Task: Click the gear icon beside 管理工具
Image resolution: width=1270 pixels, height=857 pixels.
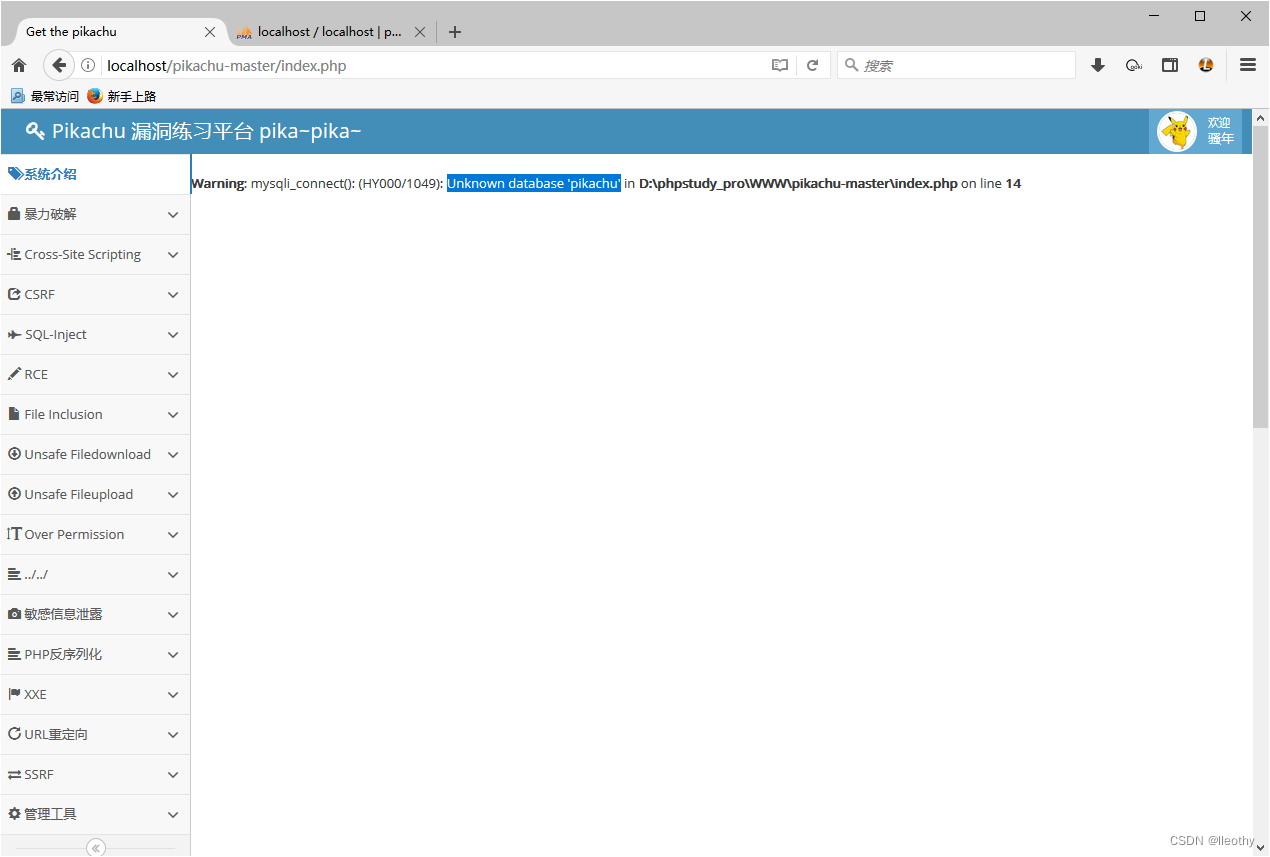Action: tap(14, 814)
